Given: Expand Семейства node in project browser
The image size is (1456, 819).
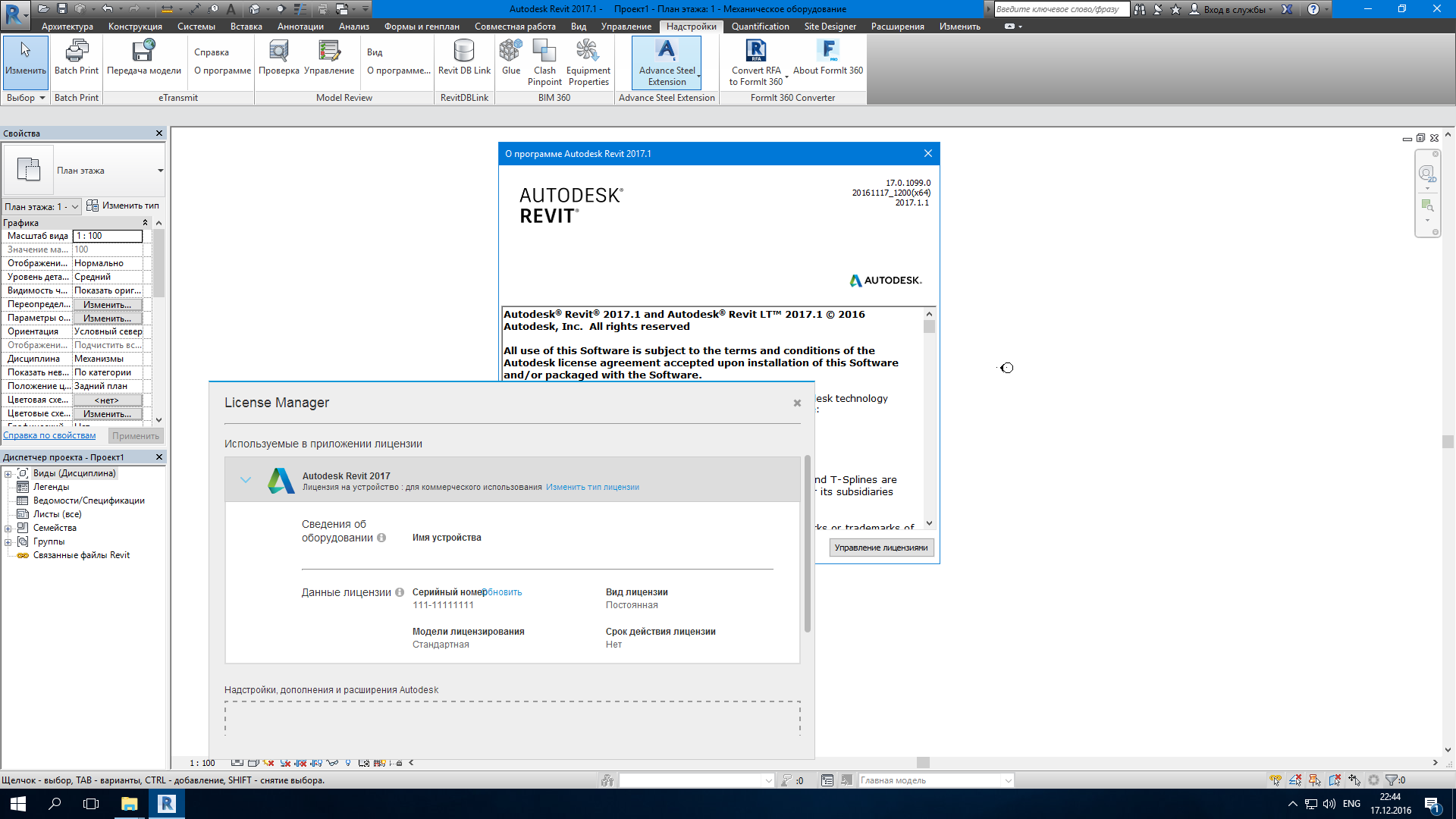Looking at the screenshot, I should pos(8,529).
